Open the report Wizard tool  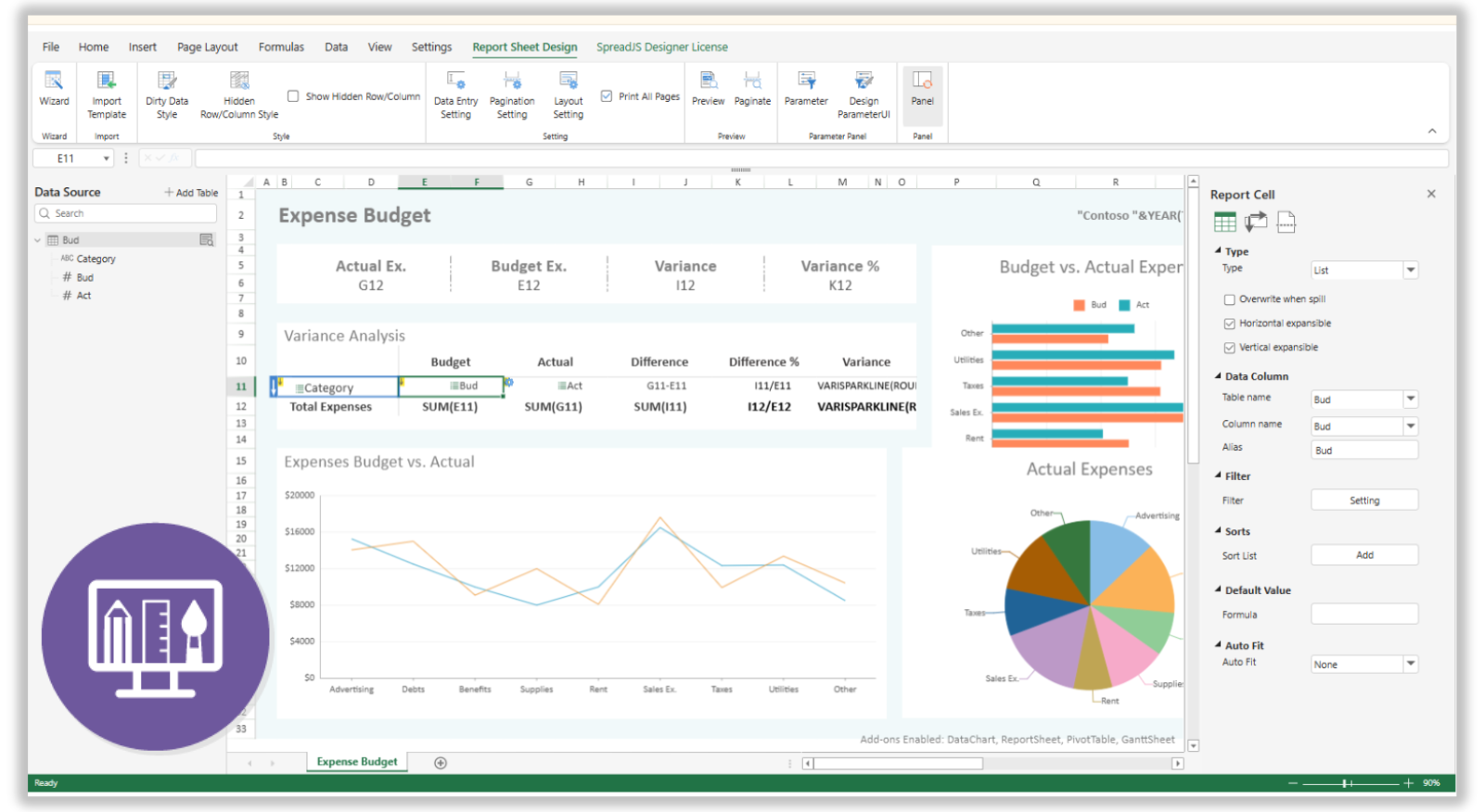pos(54,88)
